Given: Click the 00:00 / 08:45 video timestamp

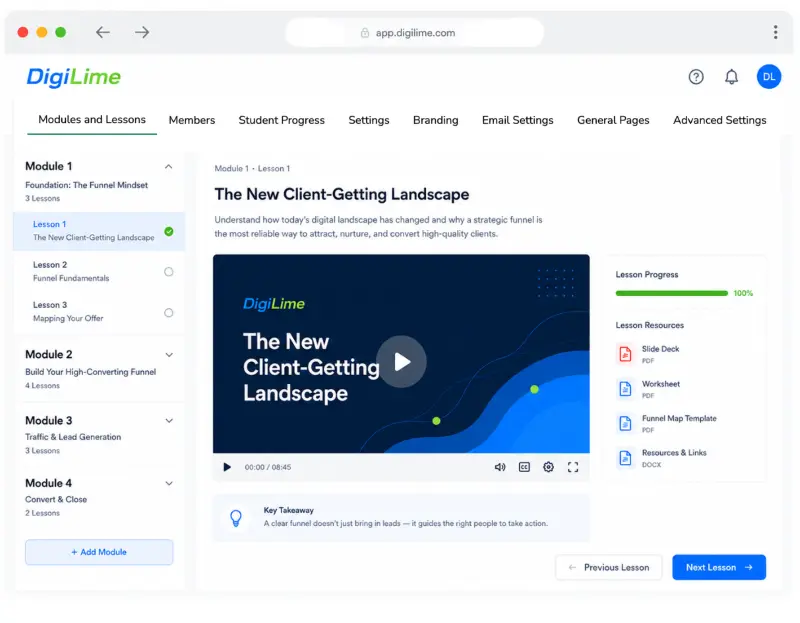Looking at the screenshot, I should point(268,467).
